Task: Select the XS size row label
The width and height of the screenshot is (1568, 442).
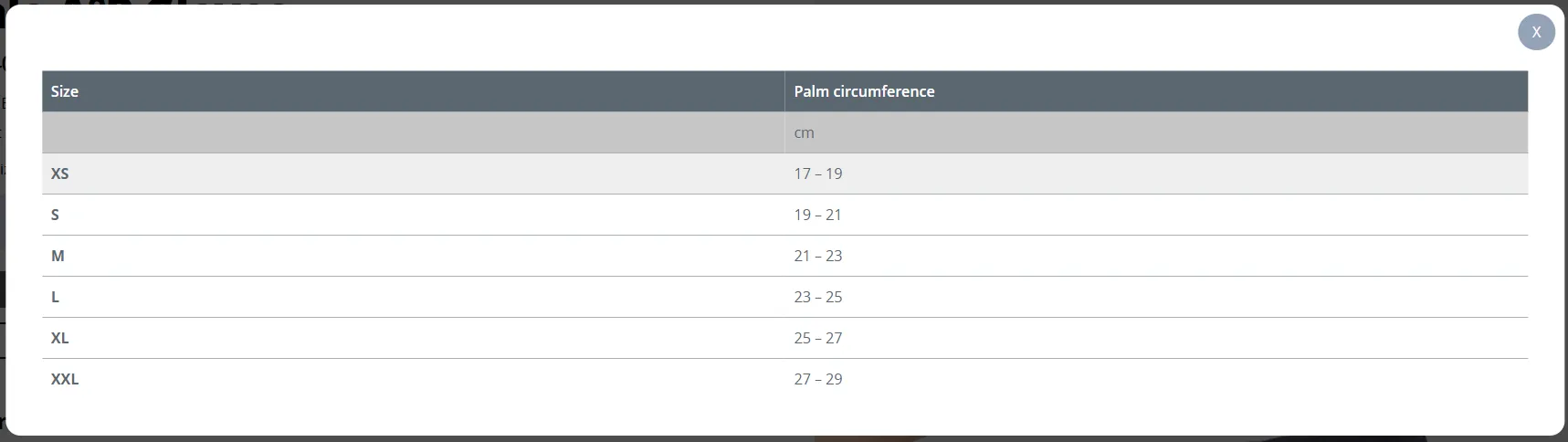Action: (60, 174)
